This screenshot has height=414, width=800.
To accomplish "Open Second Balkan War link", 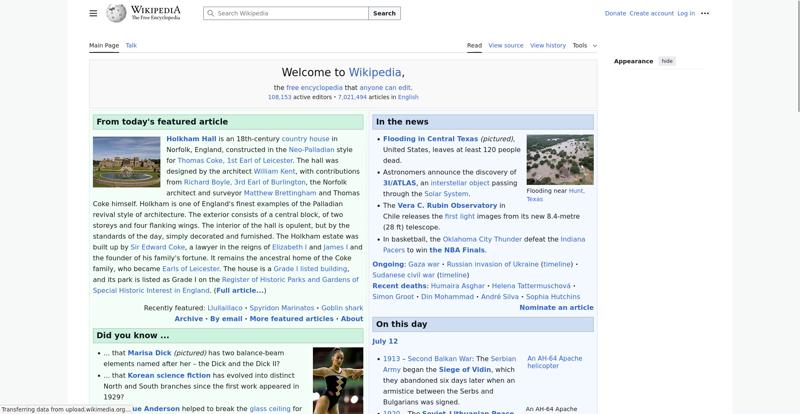I will [x=440, y=359].
